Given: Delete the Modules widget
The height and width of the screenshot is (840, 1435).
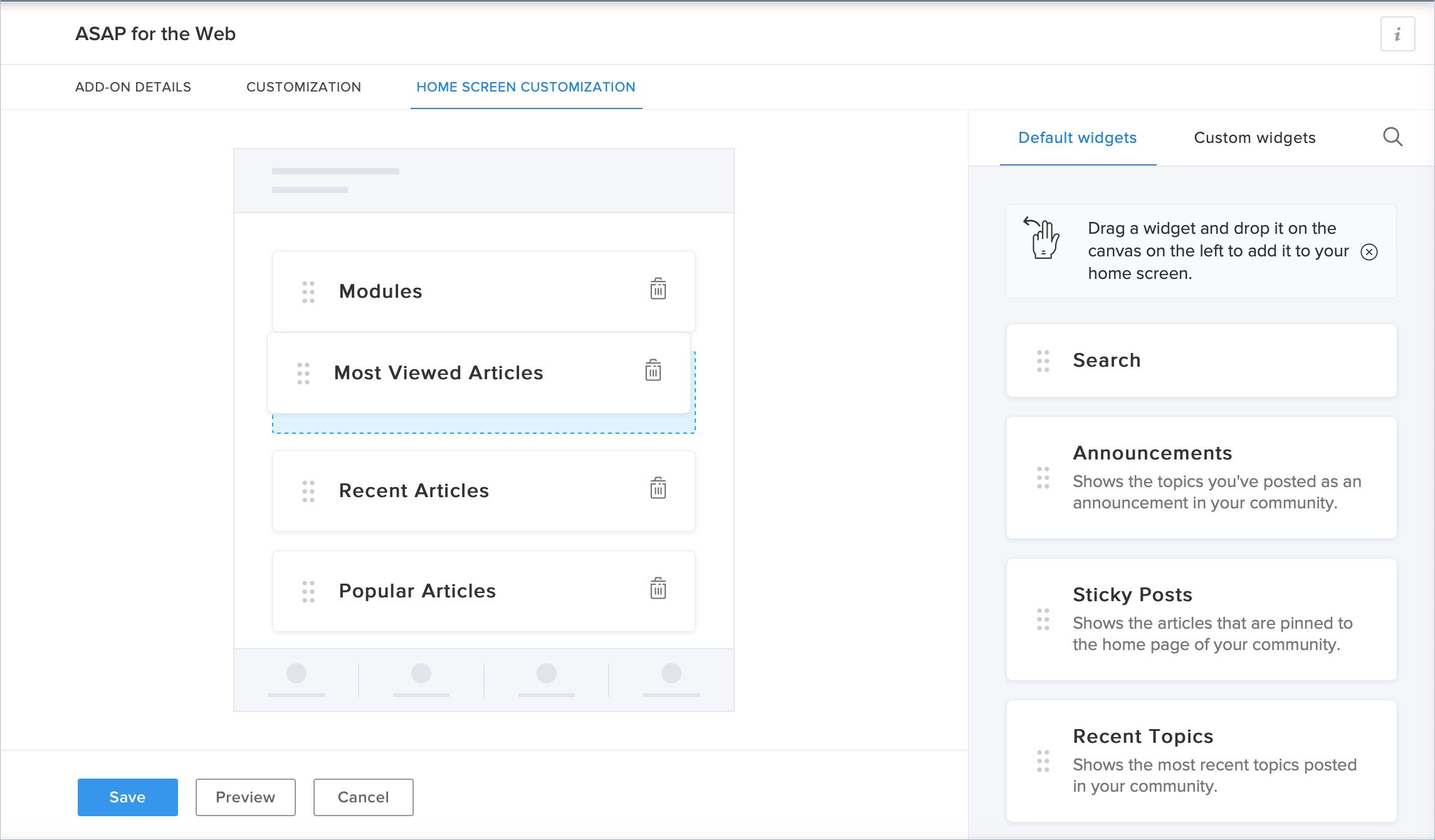Looking at the screenshot, I should (x=658, y=289).
